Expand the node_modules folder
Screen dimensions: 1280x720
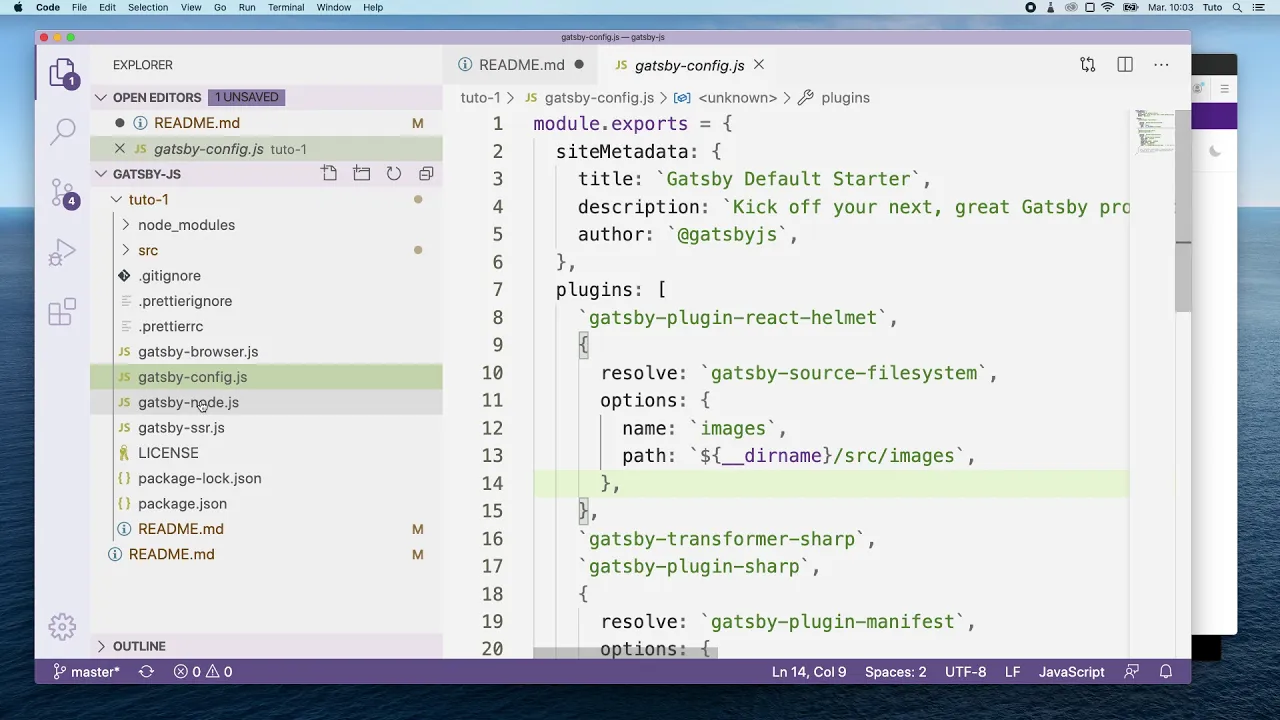125,225
